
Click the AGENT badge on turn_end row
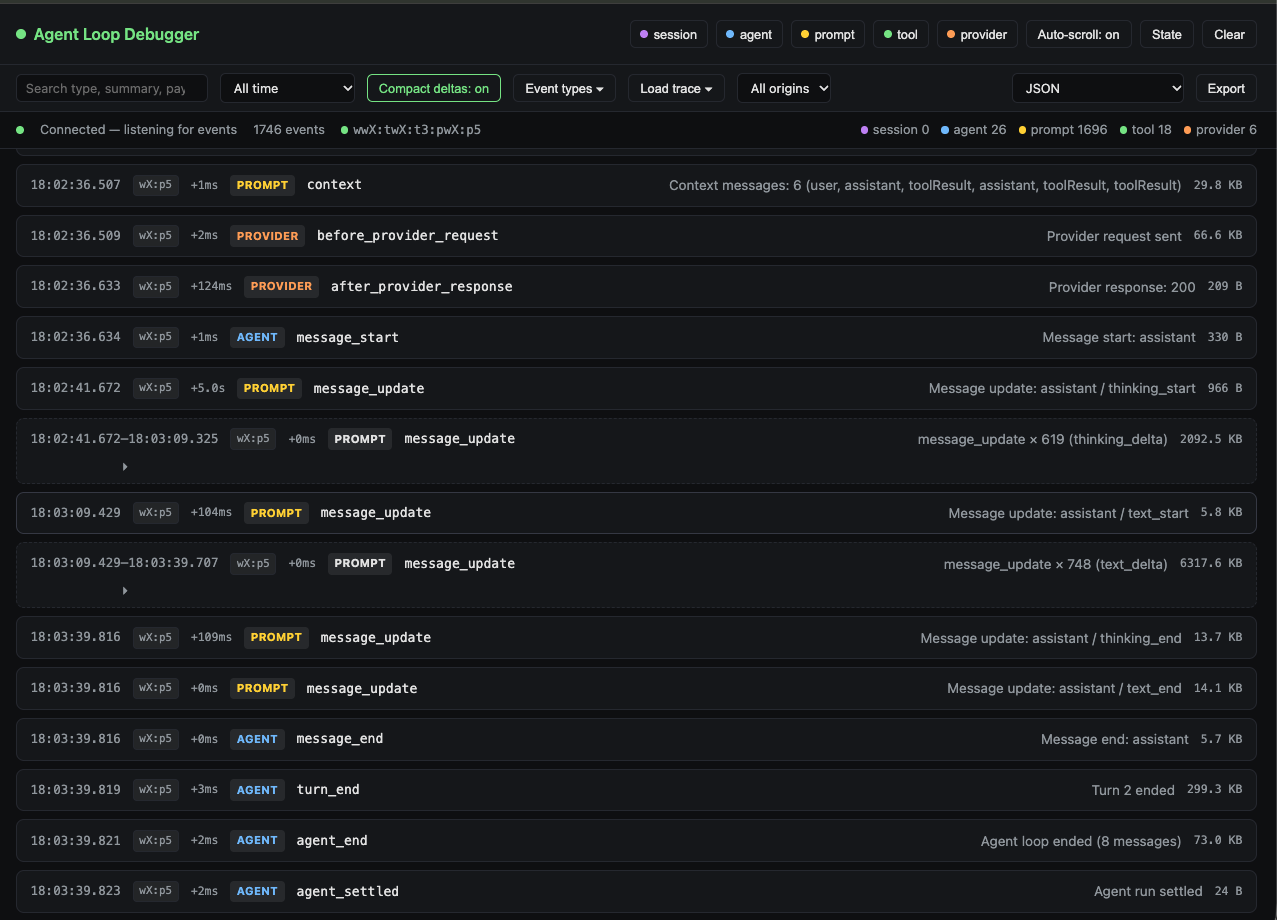[x=257, y=790]
